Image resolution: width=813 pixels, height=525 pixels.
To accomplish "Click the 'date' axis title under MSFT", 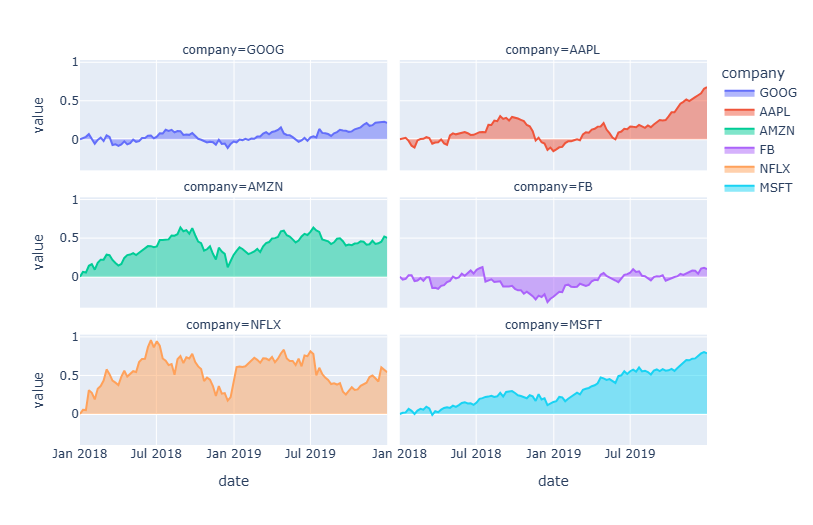I will (553, 481).
